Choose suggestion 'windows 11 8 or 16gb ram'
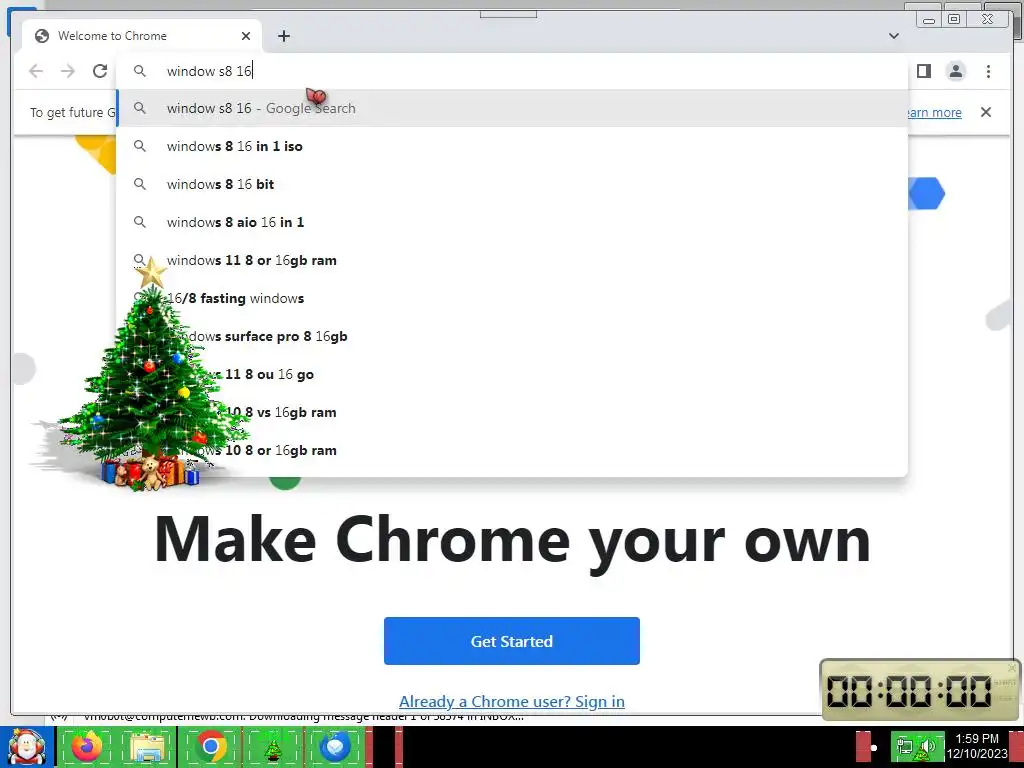The width and height of the screenshot is (1024, 768). (x=512, y=260)
